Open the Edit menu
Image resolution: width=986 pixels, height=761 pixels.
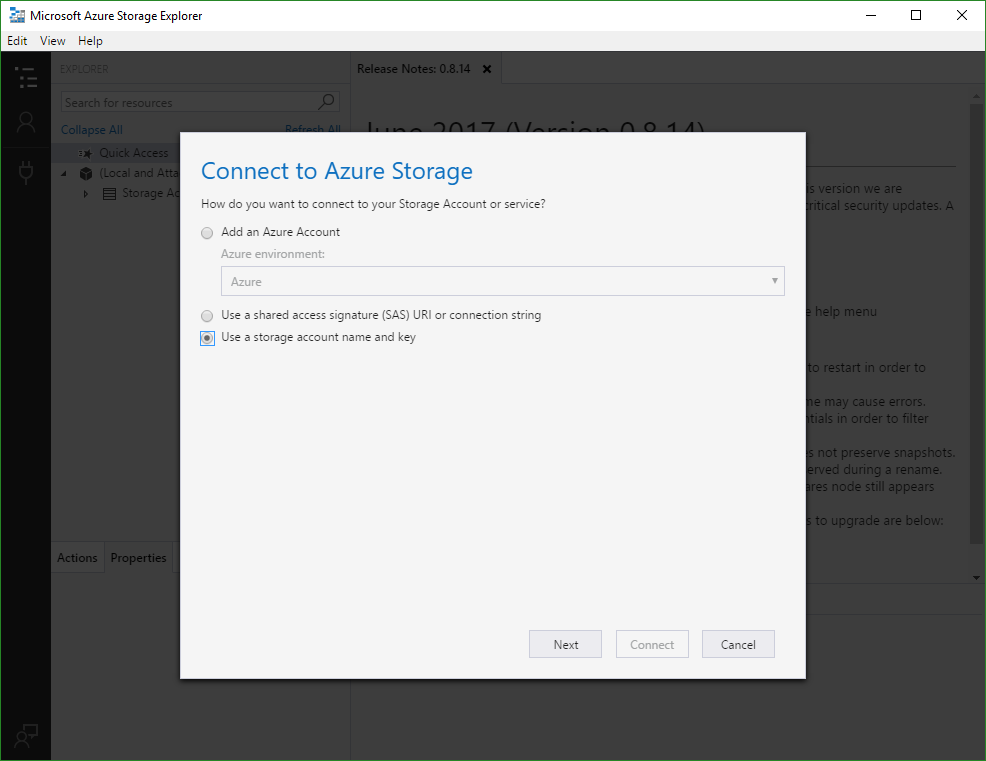[17, 41]
